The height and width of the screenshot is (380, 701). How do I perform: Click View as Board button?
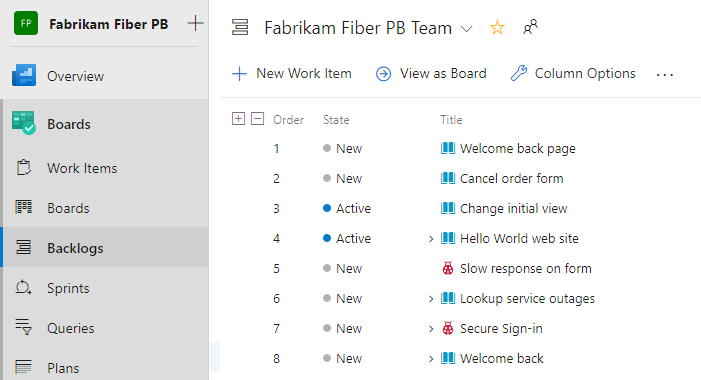click(x=431, y=74)
